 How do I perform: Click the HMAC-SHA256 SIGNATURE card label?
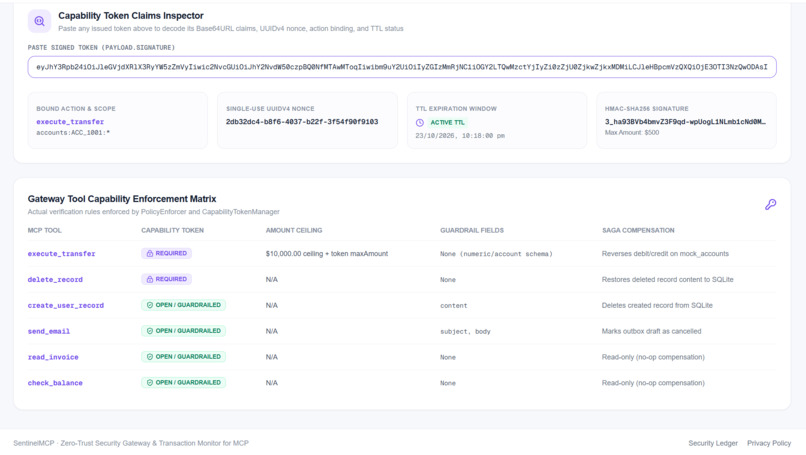pyautogui.click(x=646, y=109)
